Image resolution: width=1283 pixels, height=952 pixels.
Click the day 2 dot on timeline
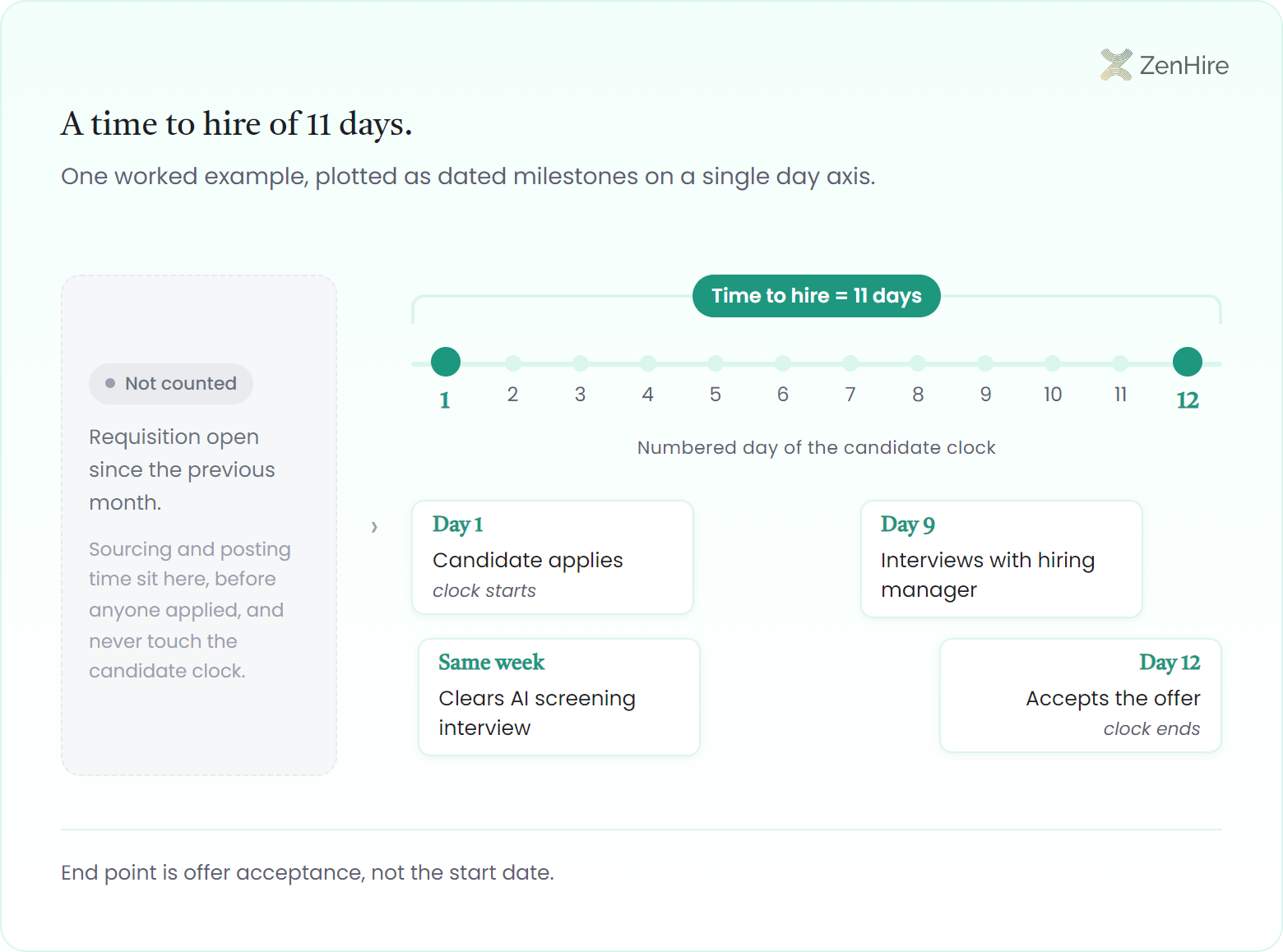tap(513, 363)
